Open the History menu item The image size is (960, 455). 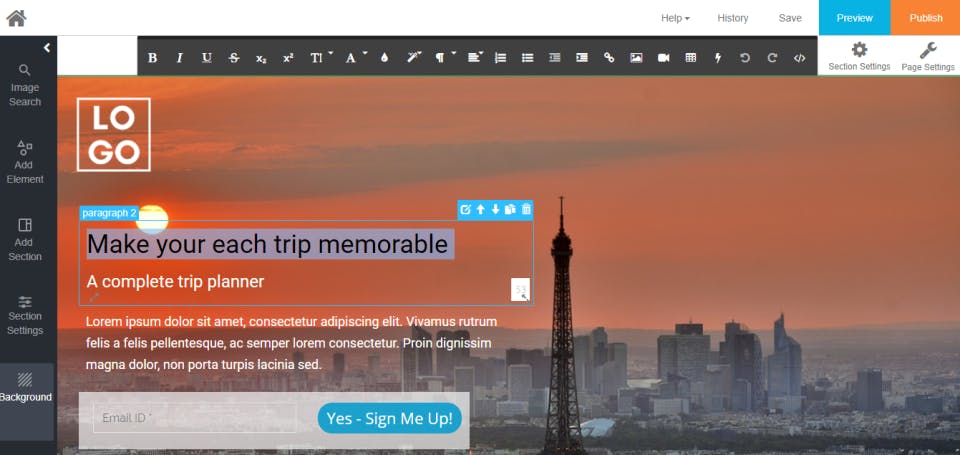[x=733, y=18]
